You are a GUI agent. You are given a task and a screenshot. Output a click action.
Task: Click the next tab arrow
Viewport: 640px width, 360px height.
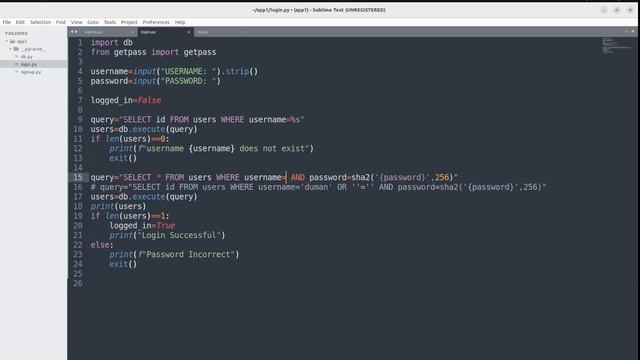click(76, 32)
